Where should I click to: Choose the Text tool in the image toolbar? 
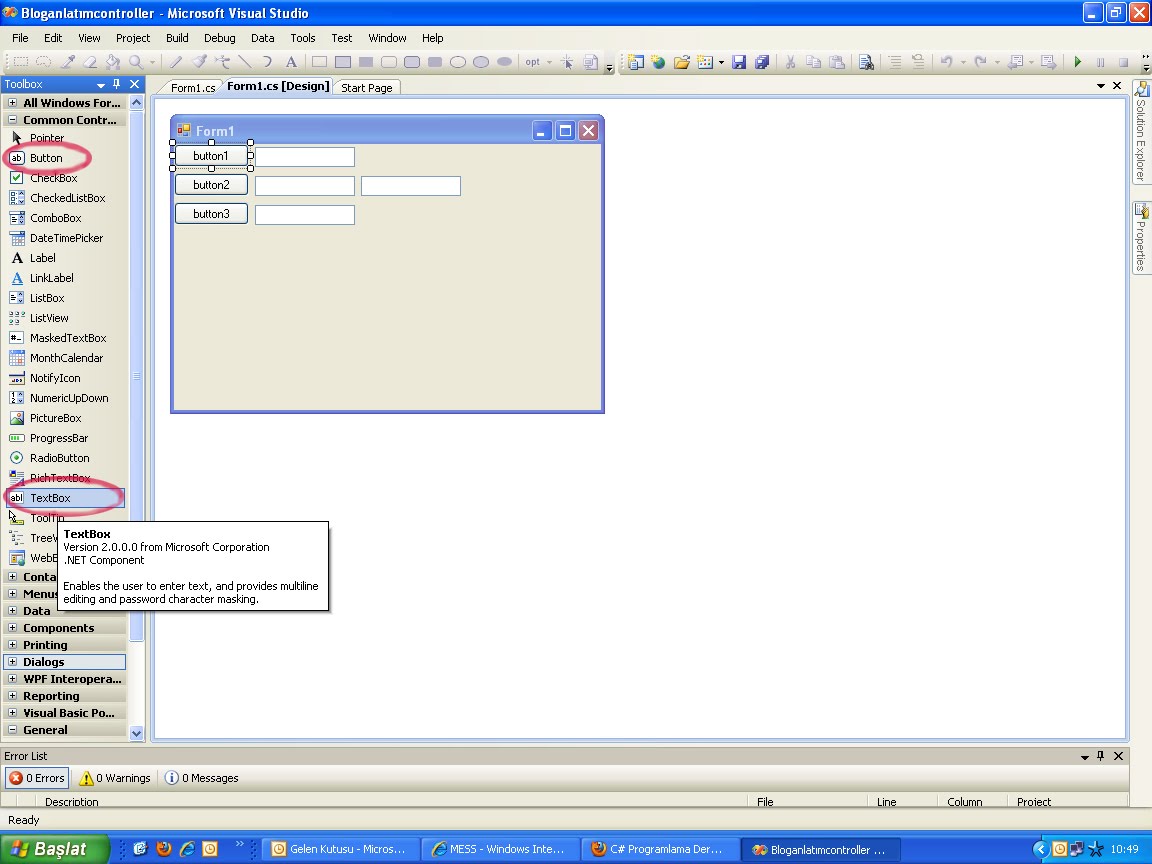(291, 62)
